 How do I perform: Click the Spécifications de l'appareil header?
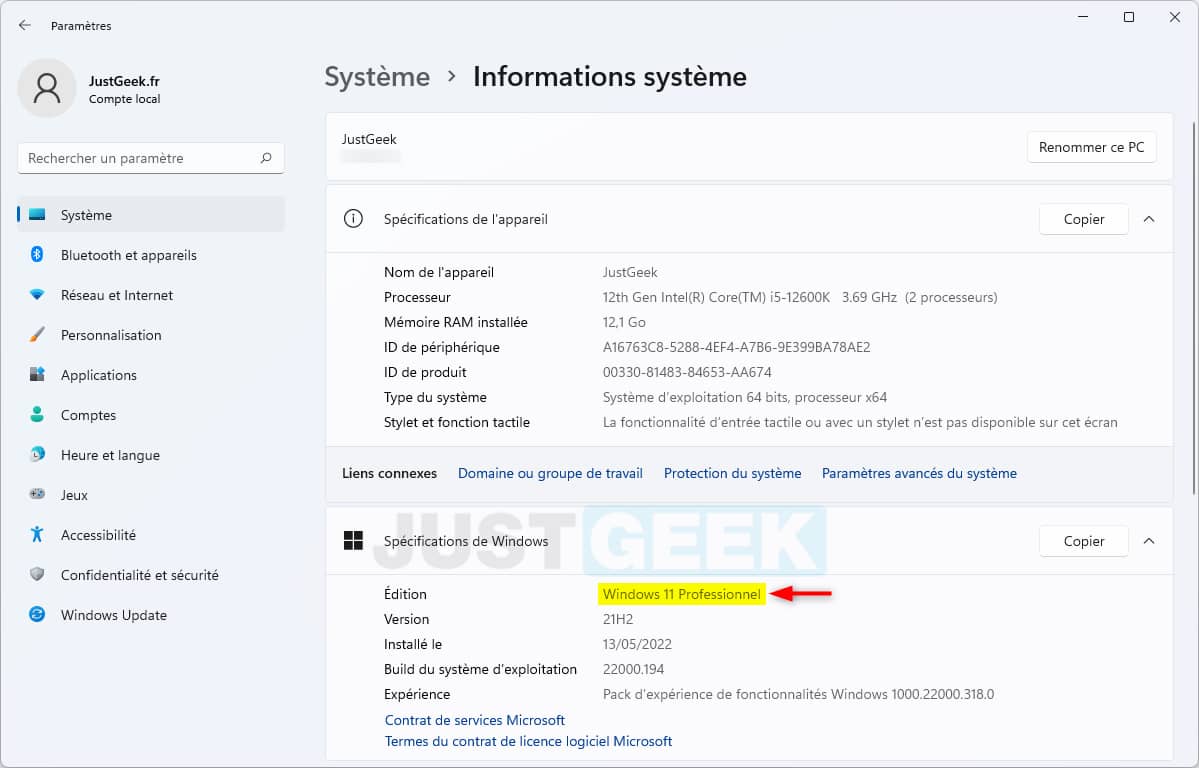coord(749,219)
